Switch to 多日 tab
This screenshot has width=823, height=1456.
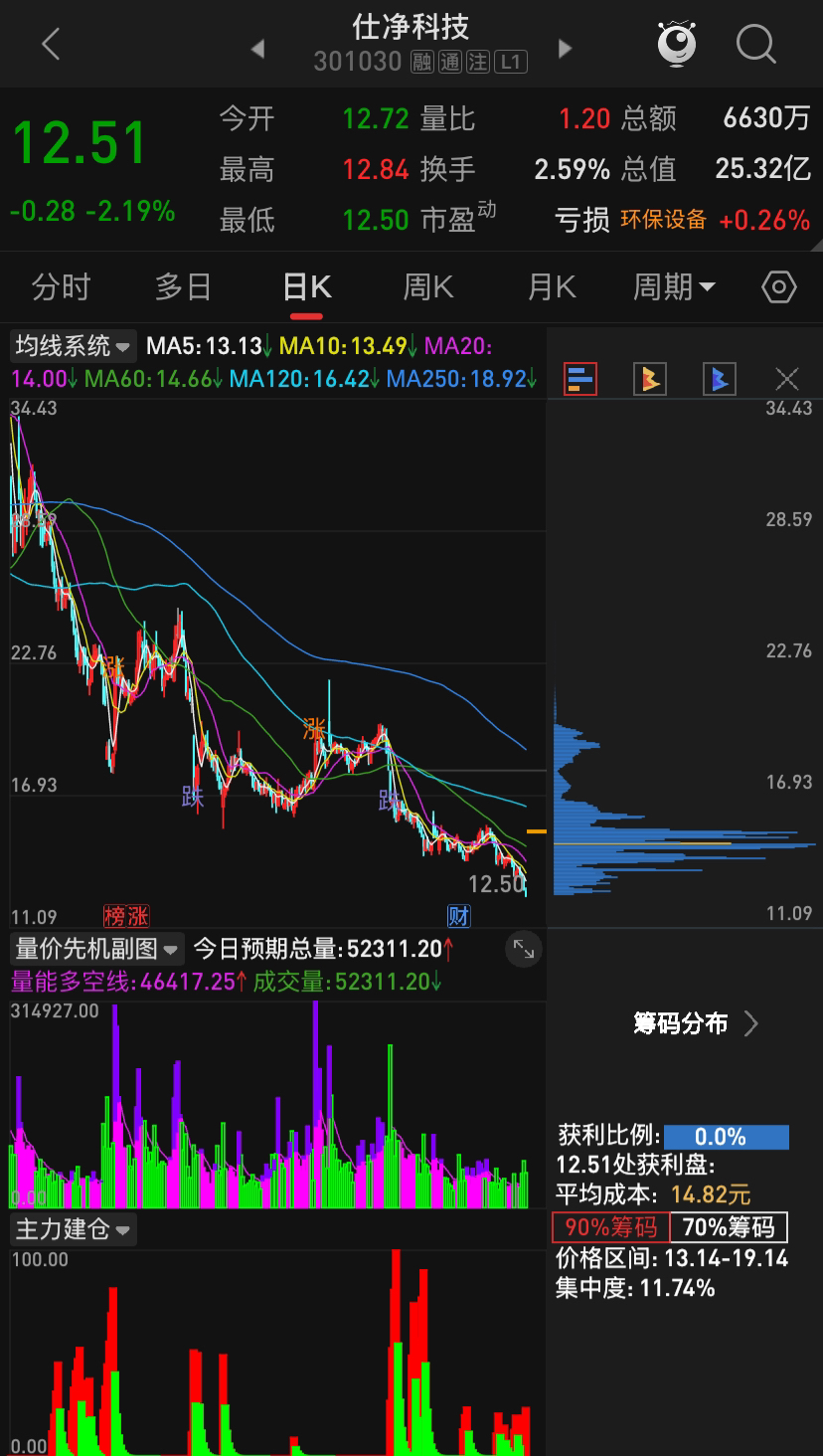184,287
